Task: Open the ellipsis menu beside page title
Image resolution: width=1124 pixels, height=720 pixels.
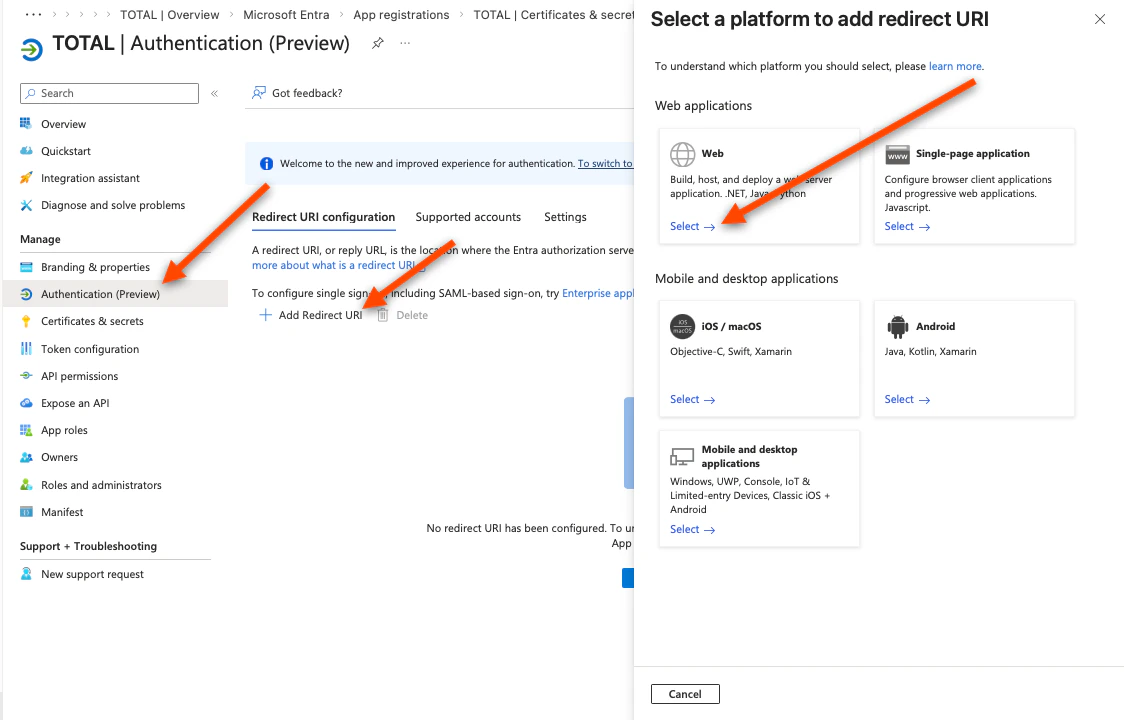Action: tap(405, 43)
